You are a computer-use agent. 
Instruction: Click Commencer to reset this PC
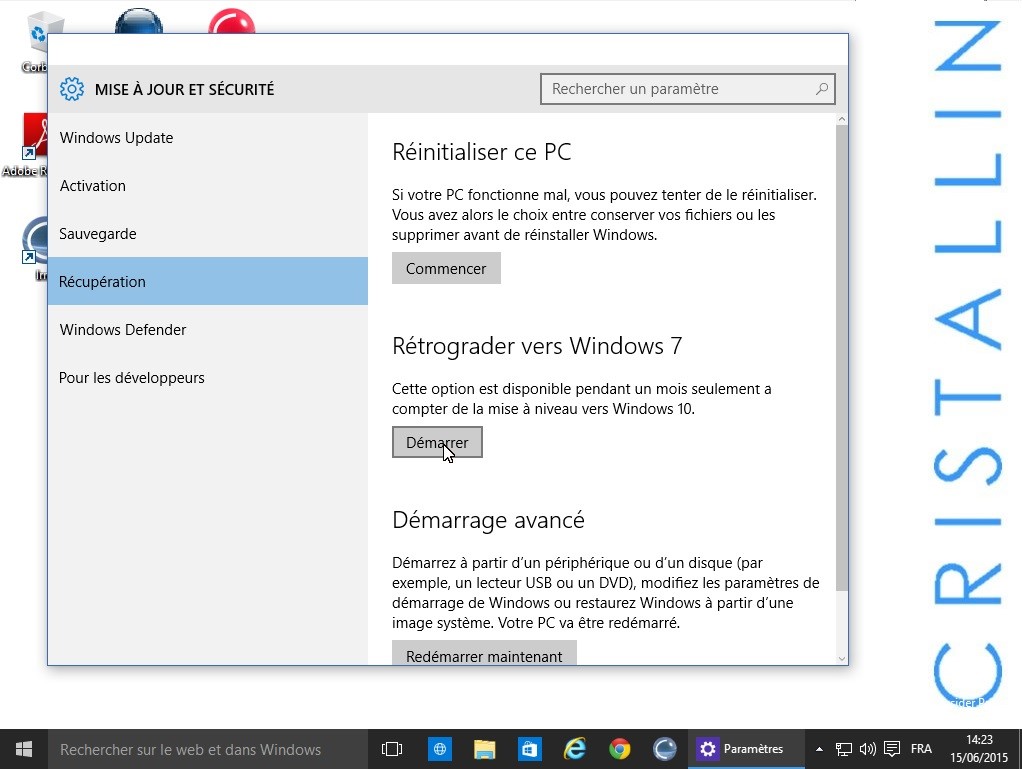pos(446,268)
